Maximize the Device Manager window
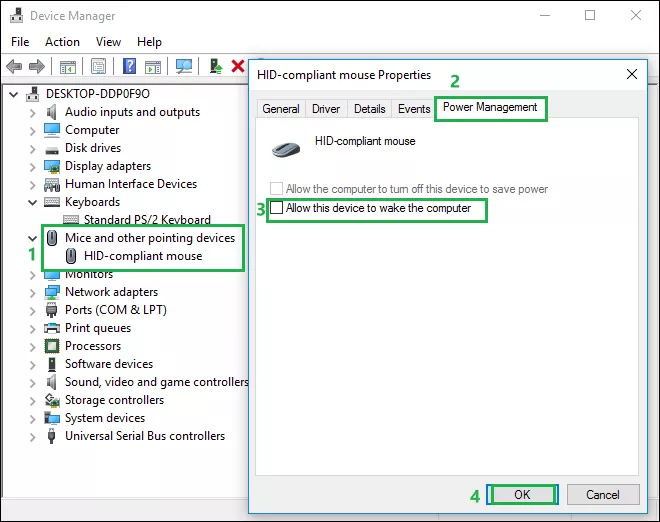Image resolution: width=660 pixels, height=522 pixels. 590,16
